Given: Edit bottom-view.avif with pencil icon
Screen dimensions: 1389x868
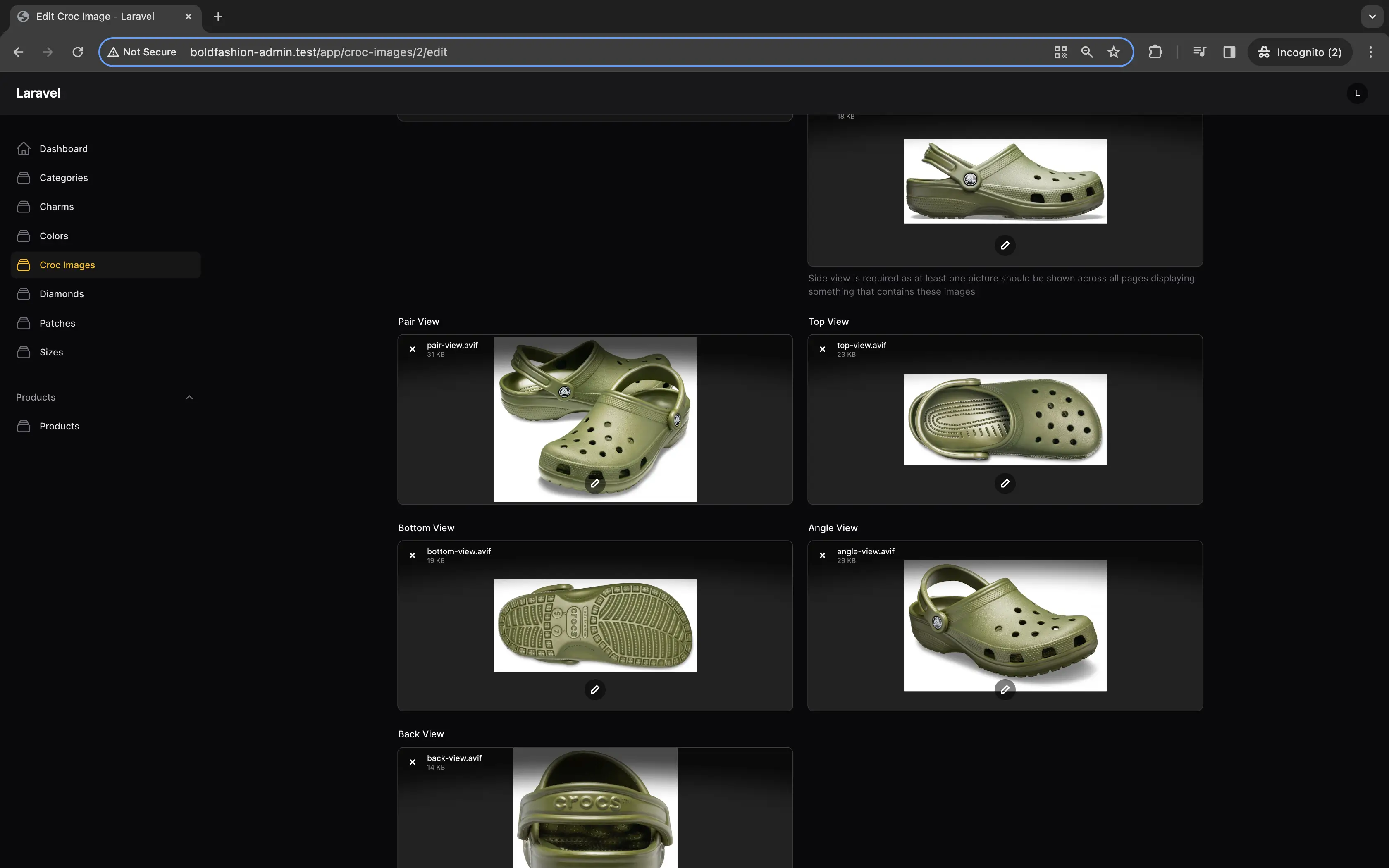Looking at the screenshot, I should [x=595, y=689].
